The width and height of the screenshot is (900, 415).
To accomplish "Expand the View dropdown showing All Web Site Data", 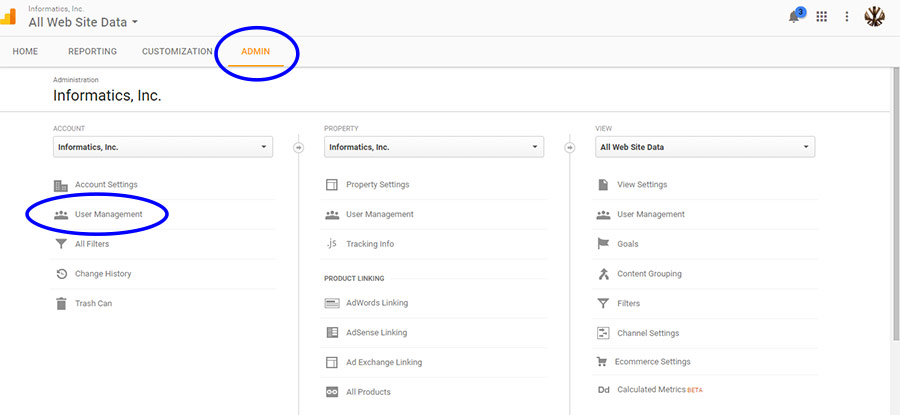I will (705, 147).
